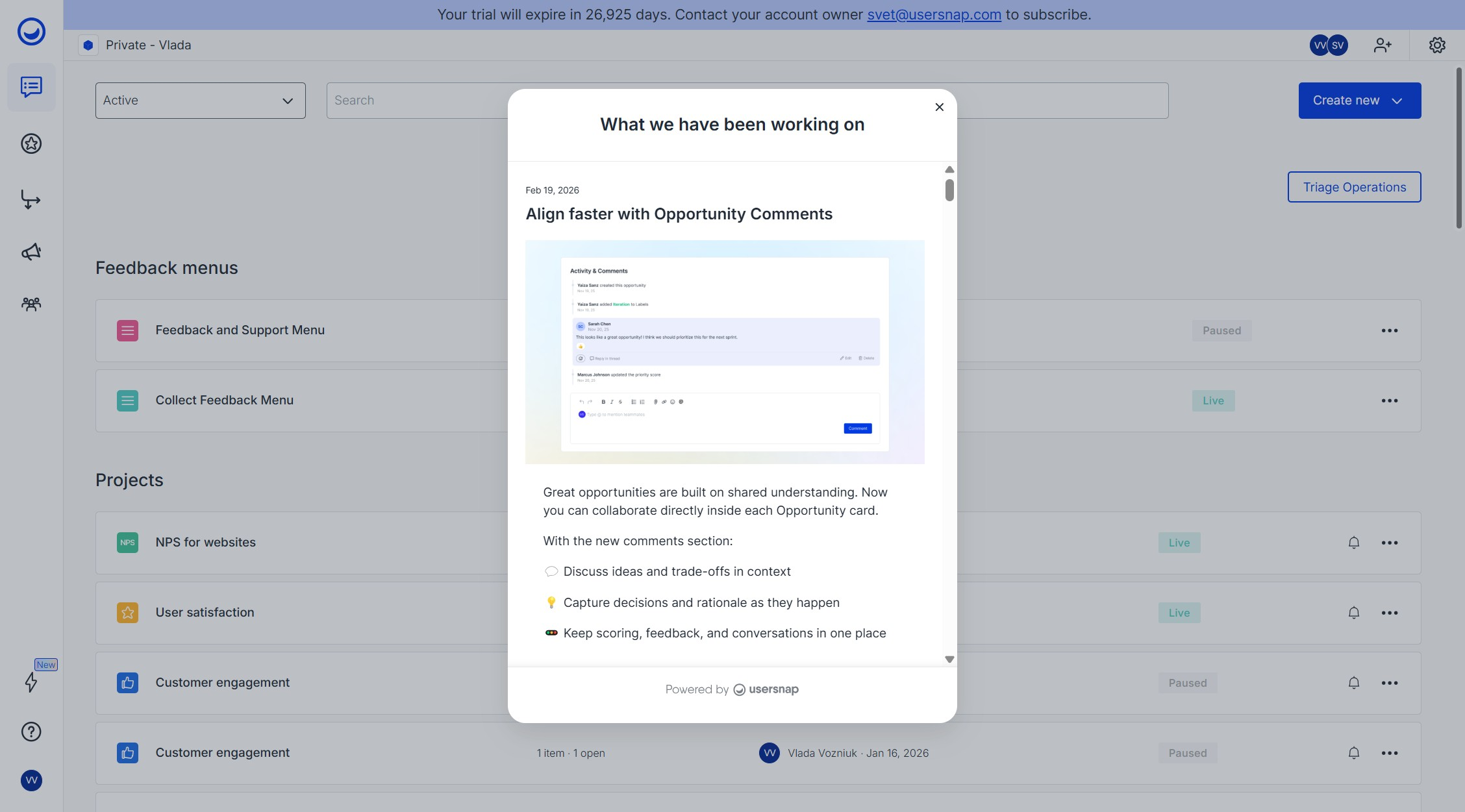This screenshot has height=812, width=1465.
Task: Toggle notification bell for NPS for websites
Action: coord(1354,543)
